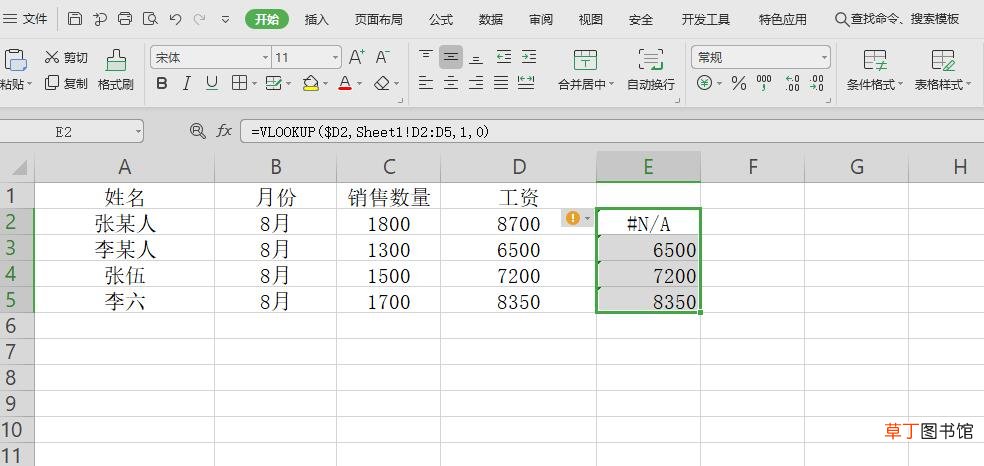Increase decimal places

[792, 83]
